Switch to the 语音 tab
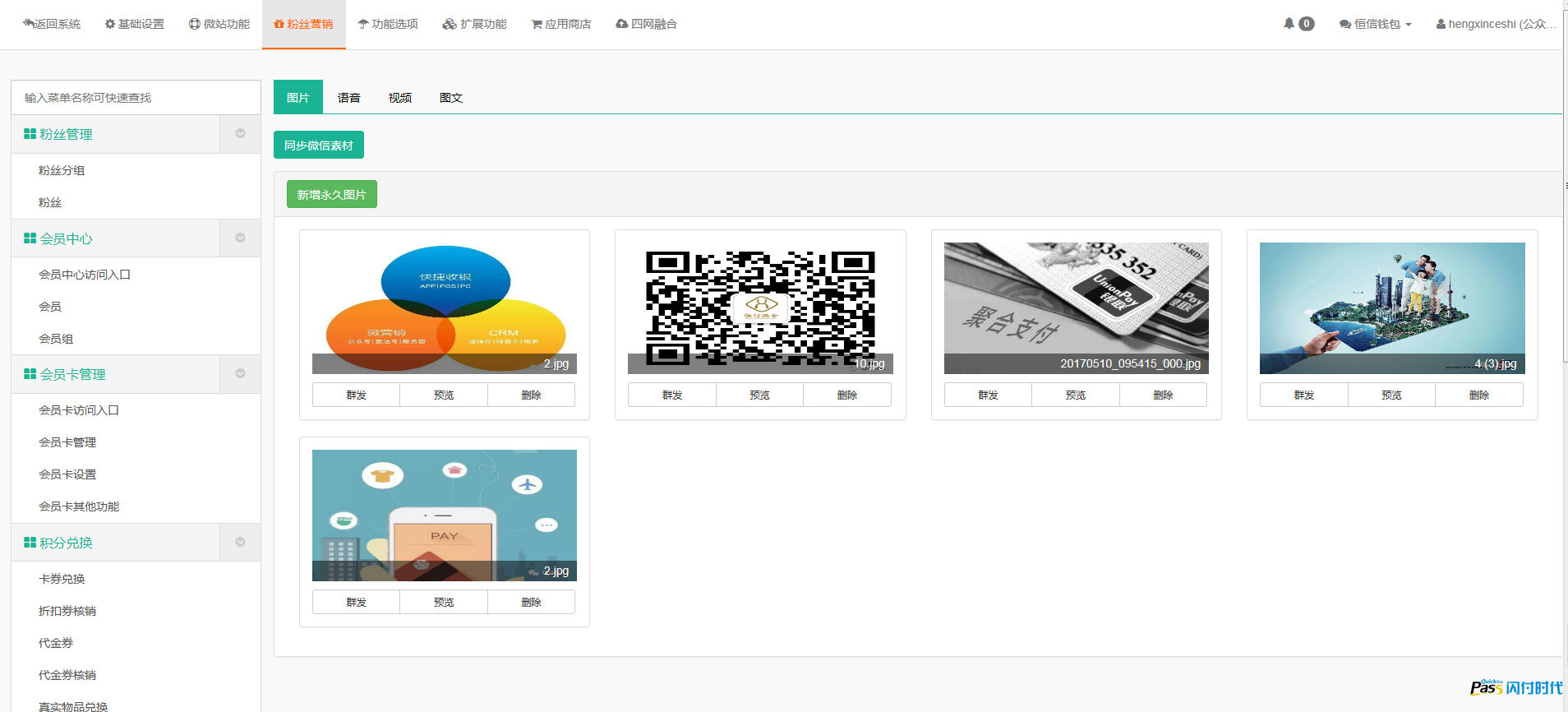 349,97
